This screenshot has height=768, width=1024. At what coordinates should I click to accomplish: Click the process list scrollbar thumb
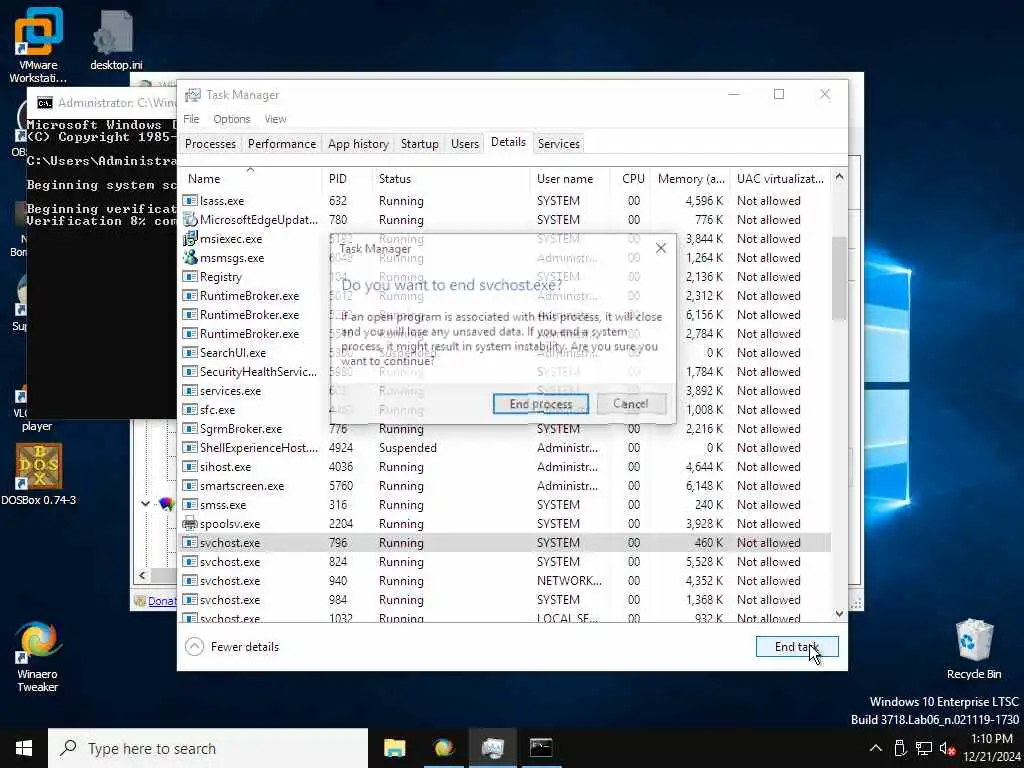(x=839, y=278)
